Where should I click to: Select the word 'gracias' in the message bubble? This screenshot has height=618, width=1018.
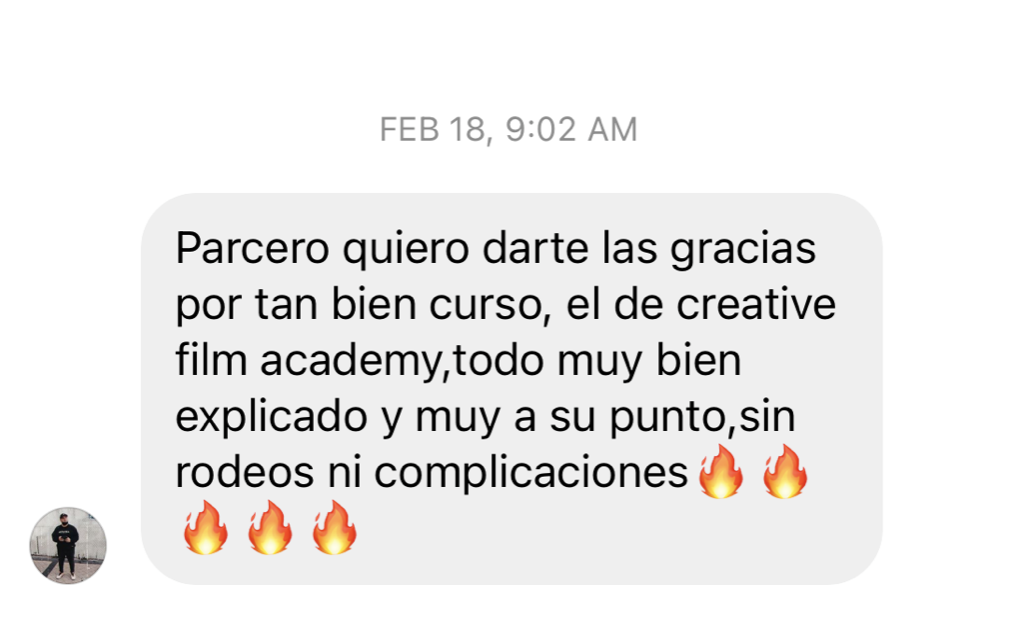coord(743,251)
